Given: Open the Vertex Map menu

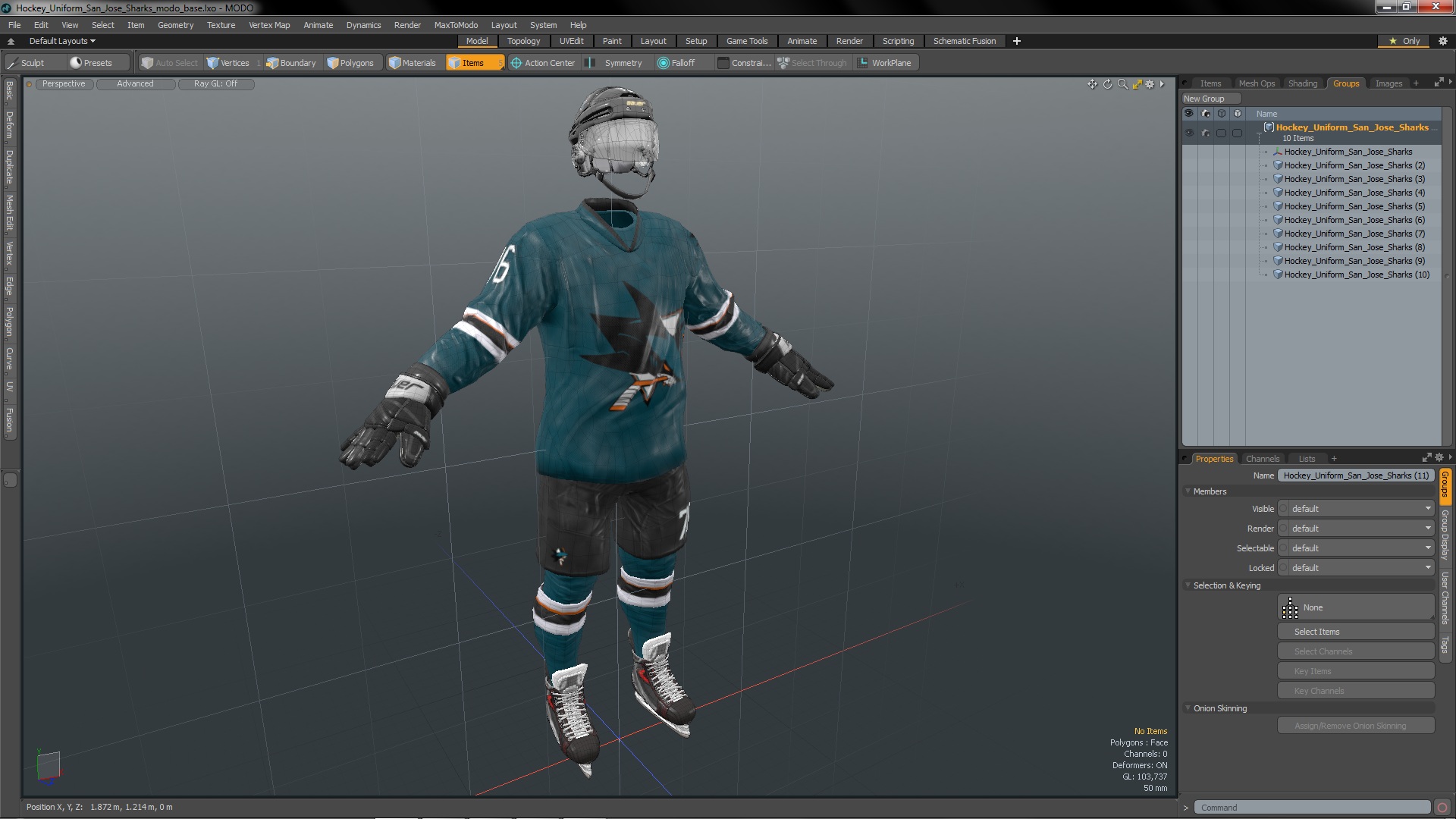Looking at the screenshot, I should (269, 25).
